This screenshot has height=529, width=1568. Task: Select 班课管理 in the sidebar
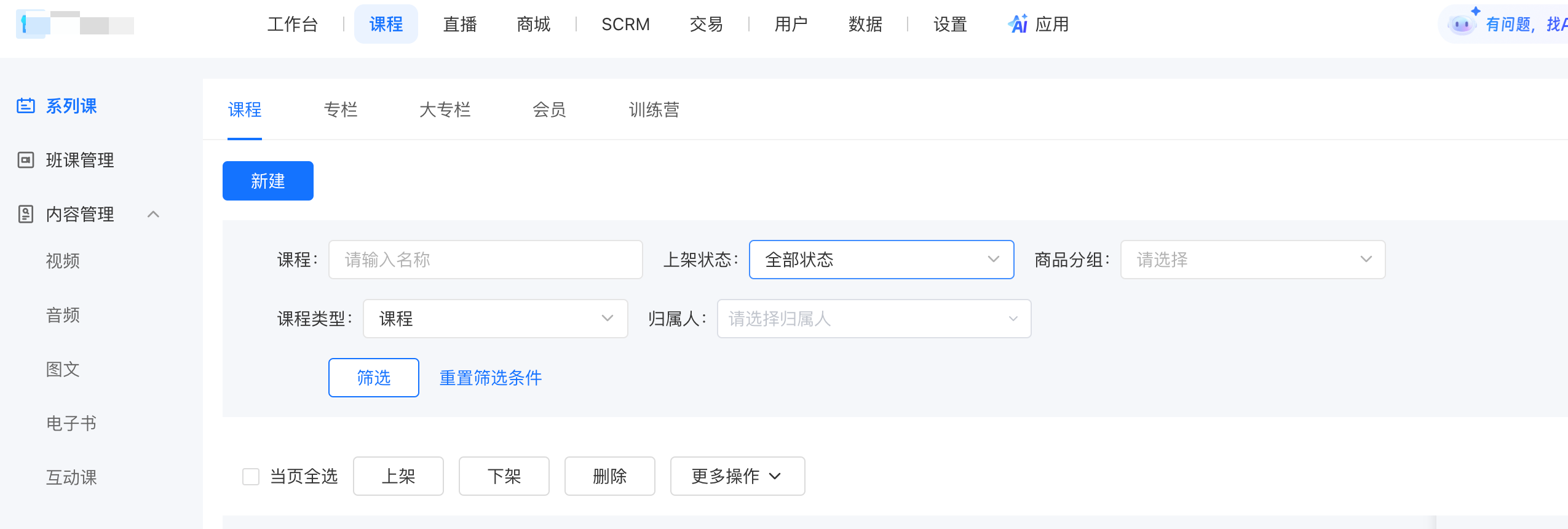click(x=80, y=160)
